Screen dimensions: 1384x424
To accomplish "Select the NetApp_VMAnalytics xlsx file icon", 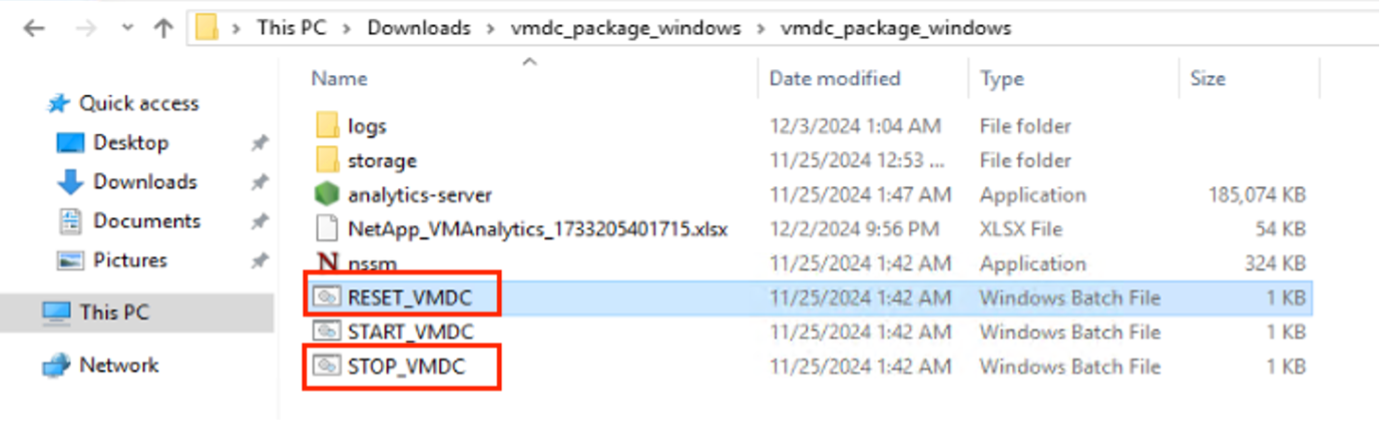I will point(327,229).
